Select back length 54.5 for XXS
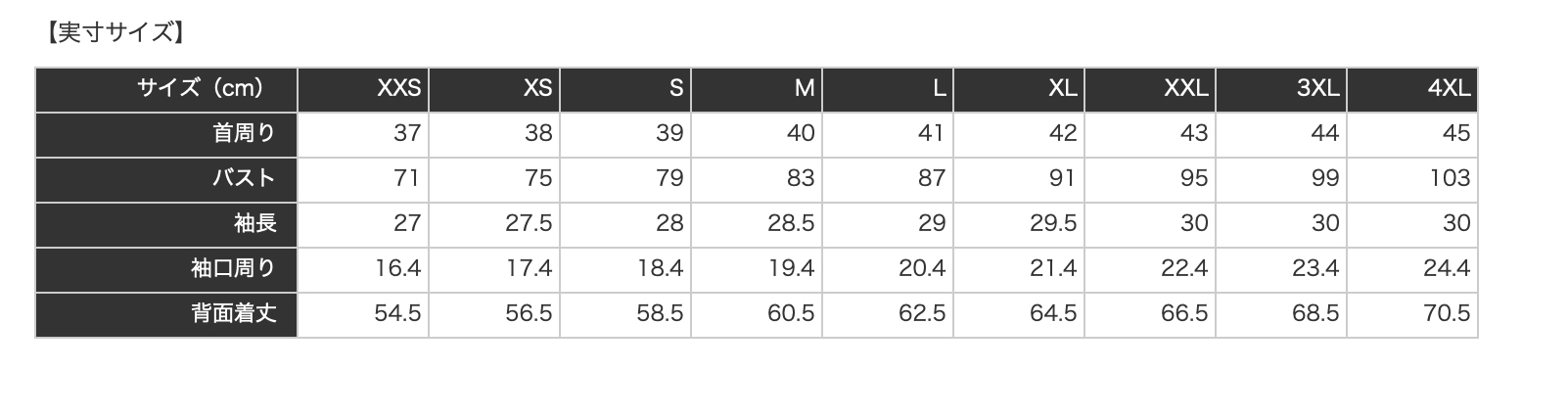This screenshot has height=417, width=1568. click(x=397, y=314)
